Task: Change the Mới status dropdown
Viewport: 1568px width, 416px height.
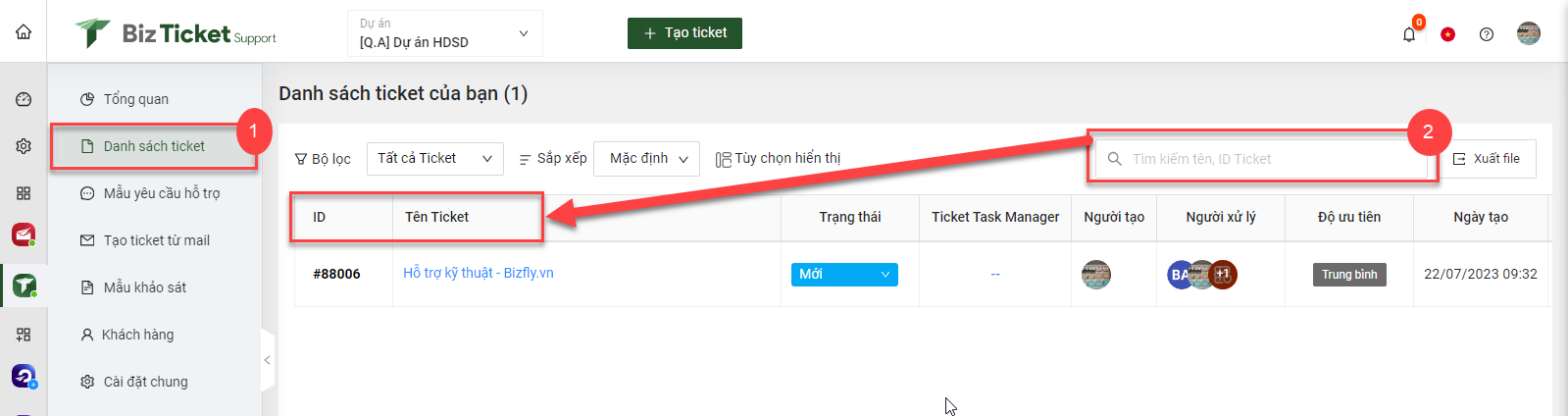Action: coord(844,275)
